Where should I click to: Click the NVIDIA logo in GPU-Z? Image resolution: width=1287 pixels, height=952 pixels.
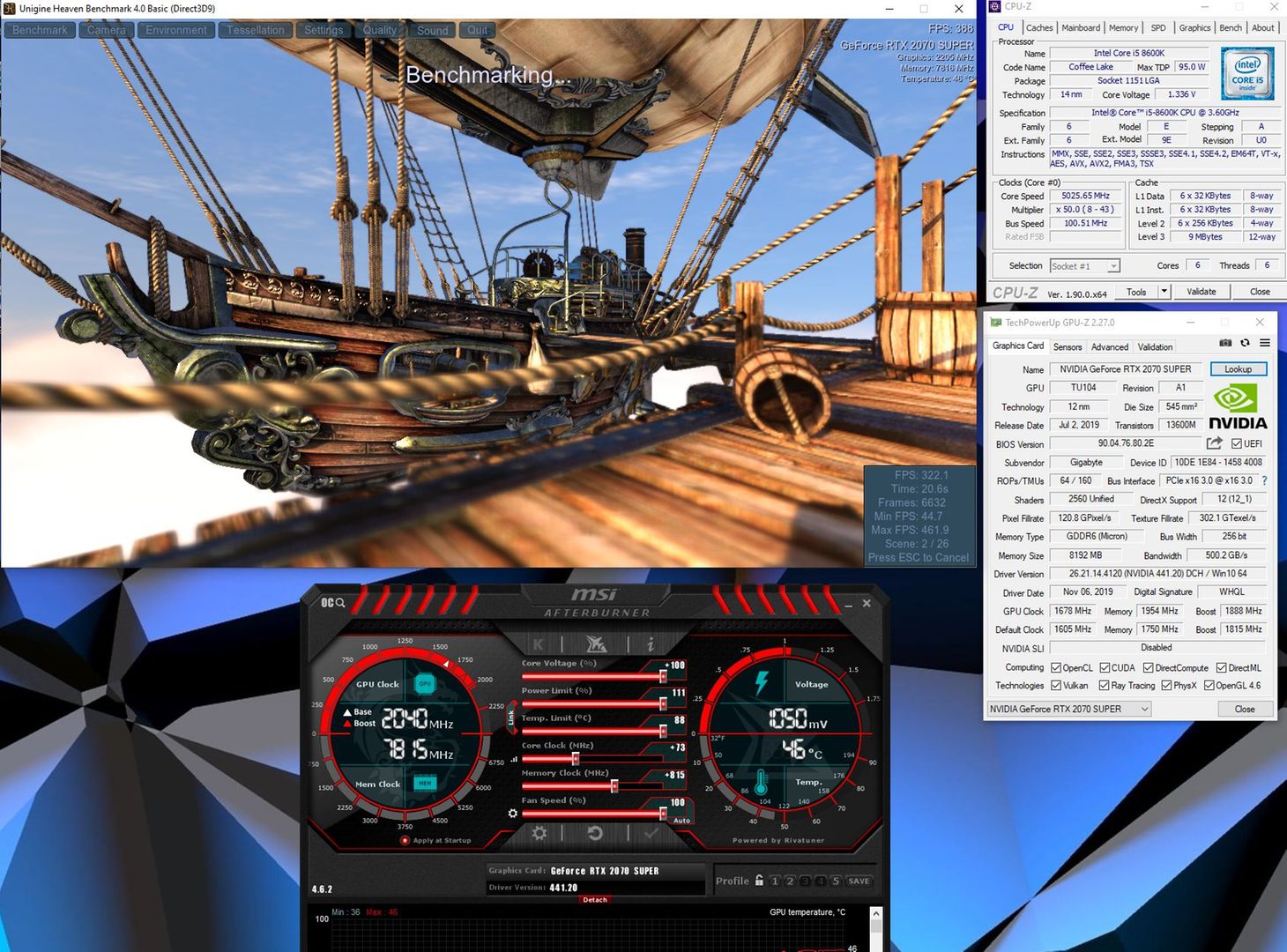click(x=1238, y=407)
